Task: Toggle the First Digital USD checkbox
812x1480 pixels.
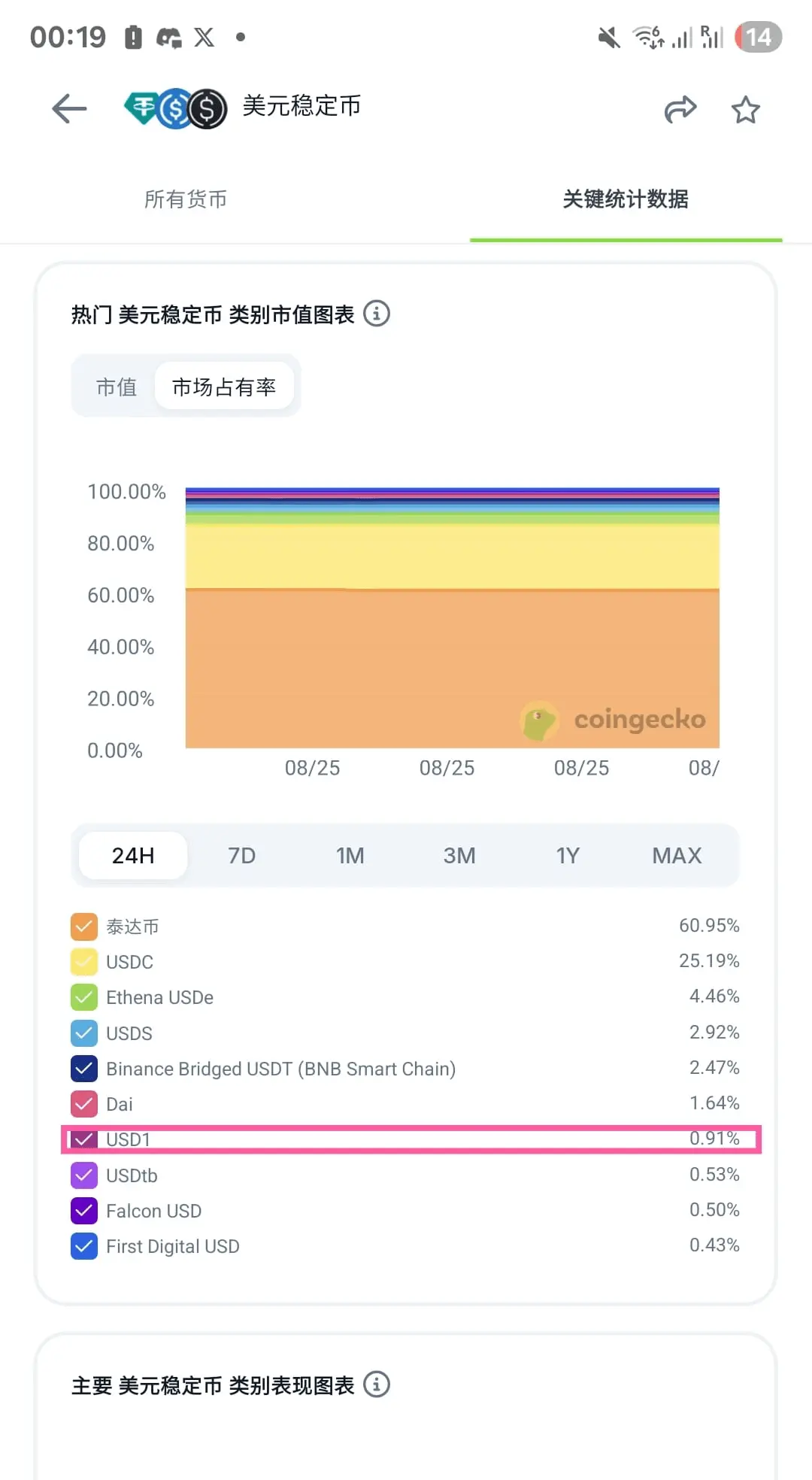Action: tap(84, 1246)
